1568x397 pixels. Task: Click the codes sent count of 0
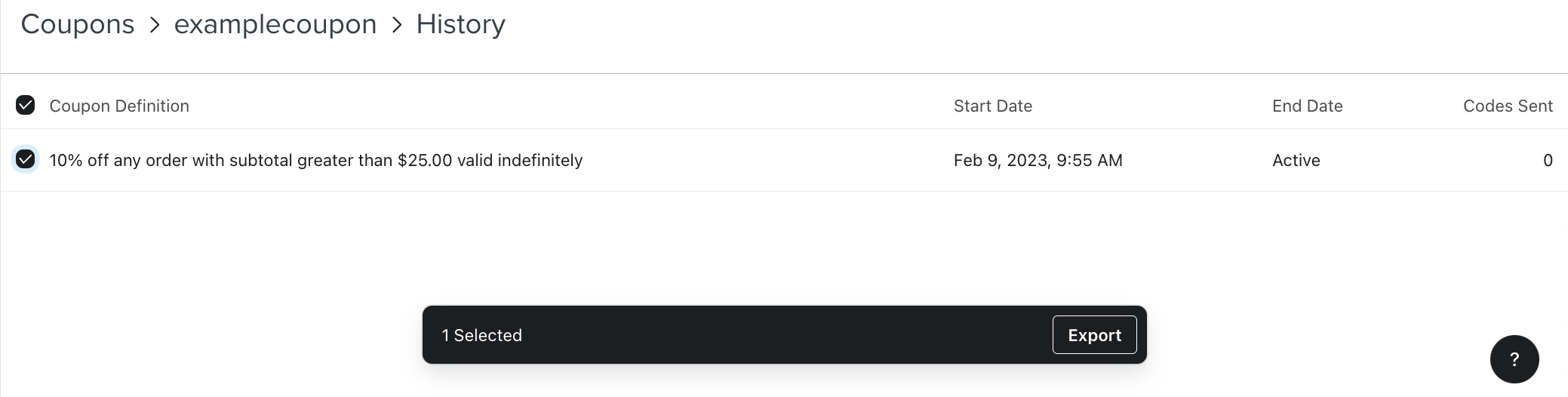(1547, 160)
